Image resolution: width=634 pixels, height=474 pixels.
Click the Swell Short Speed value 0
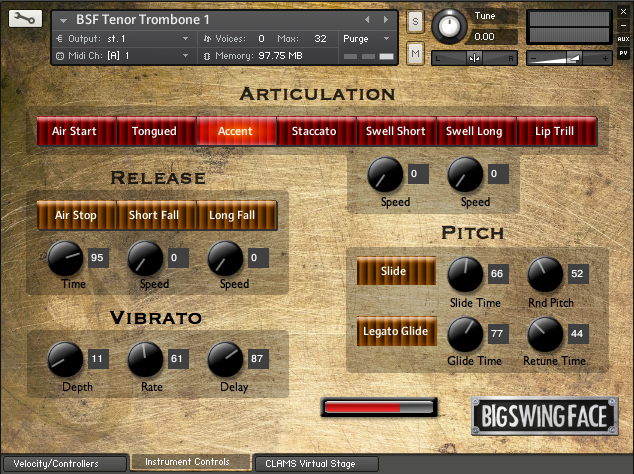[418, 174]
